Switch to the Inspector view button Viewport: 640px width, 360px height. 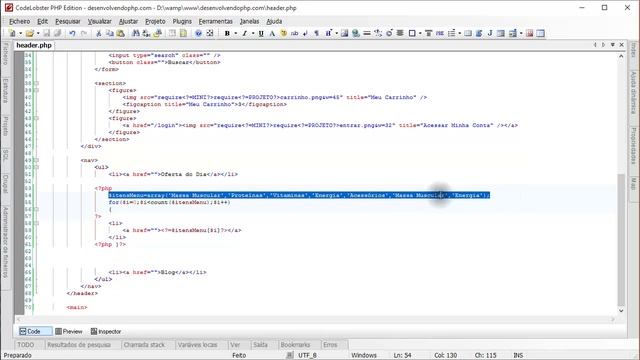(x=106, y=331)
